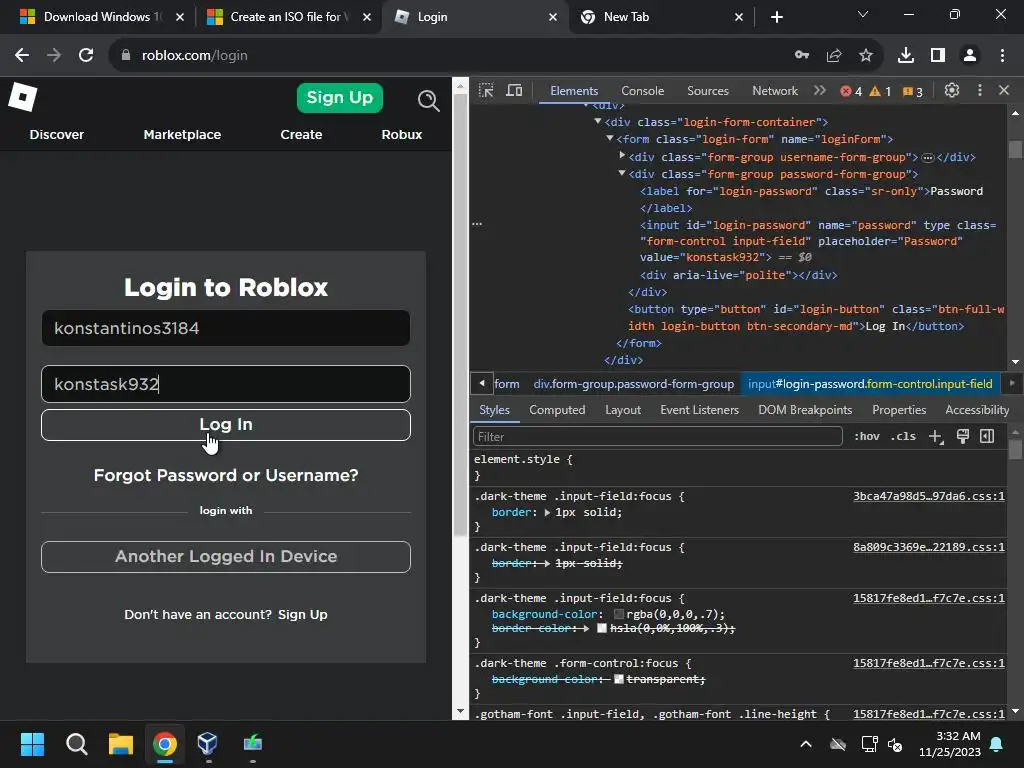Click the password input field
This screenshot has height=768, width=1024.
[x=226, y=384]
